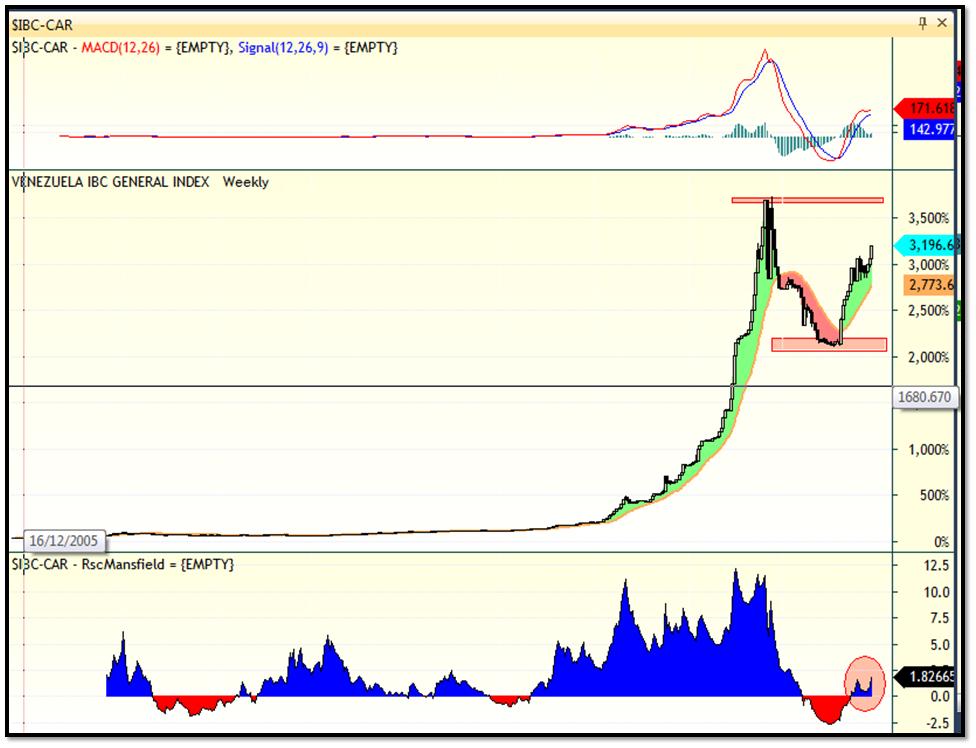
Task: Click the VENEZUELA IBC GENERAL INDEX title
Action: pyautogui.click(x=111, y=182)
